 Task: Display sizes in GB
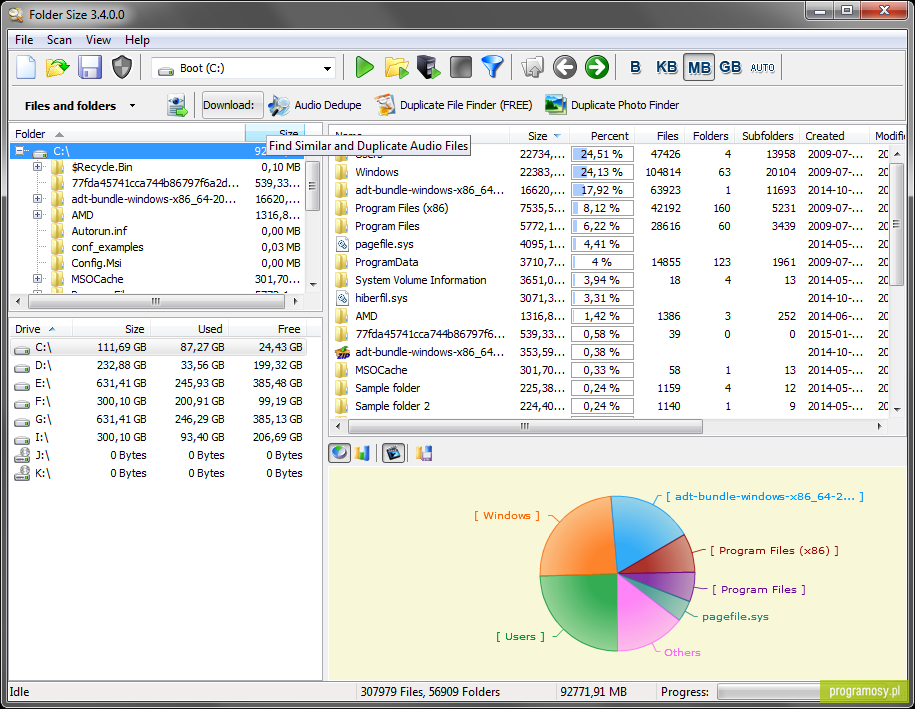(730, 68)
